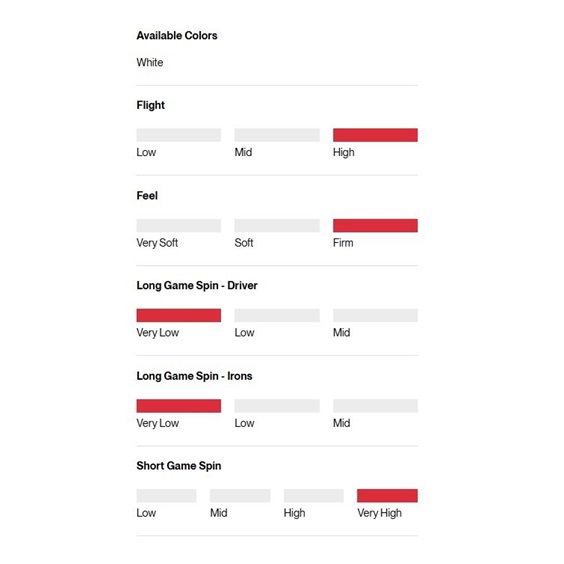Screen dimensions: 564x564
Task: Select the Soft feel bar
Action: [x=277, y=226]
